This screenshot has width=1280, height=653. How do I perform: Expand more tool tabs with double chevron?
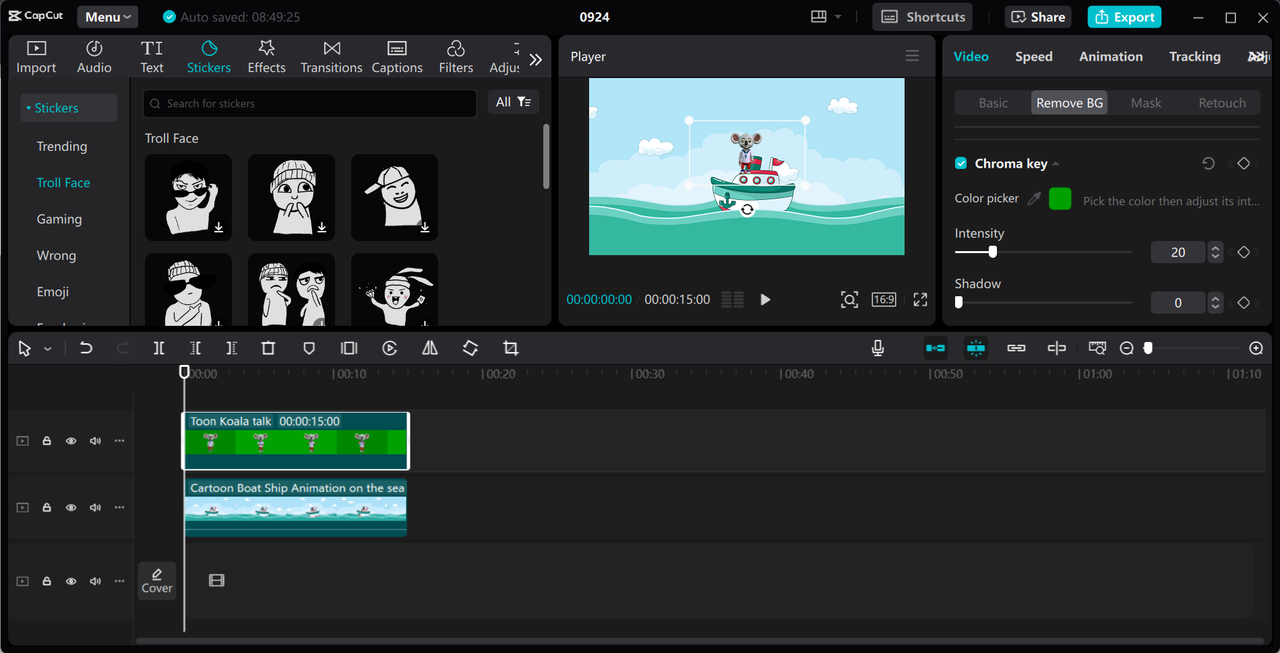click(x=536, y=60)
